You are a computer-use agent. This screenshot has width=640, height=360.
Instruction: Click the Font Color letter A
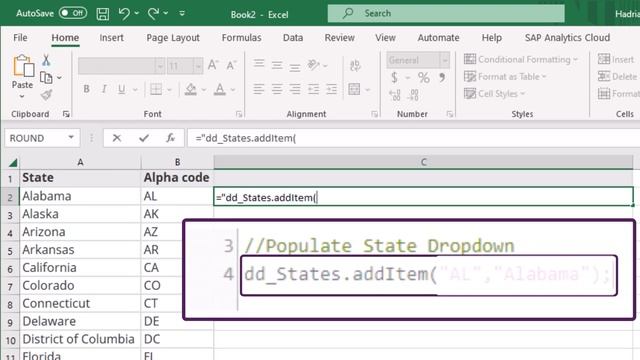[220, 89]
